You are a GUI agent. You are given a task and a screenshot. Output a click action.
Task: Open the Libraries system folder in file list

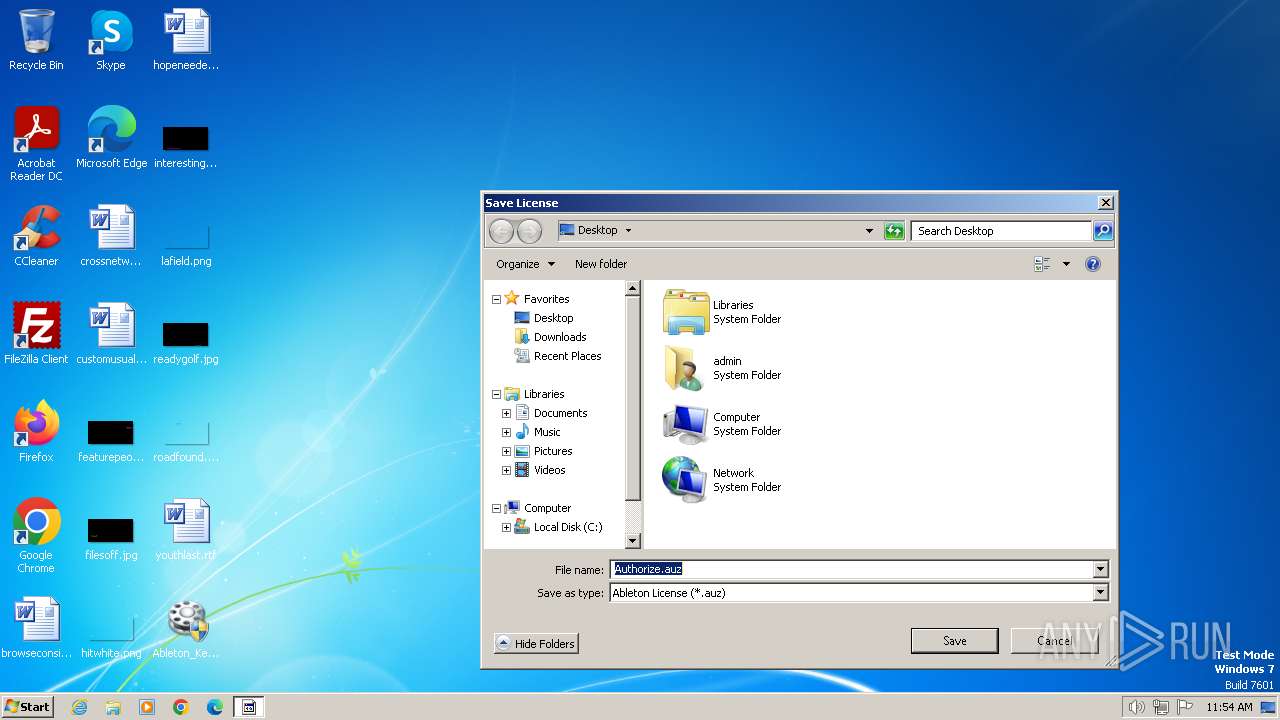[x=723, y=312]
